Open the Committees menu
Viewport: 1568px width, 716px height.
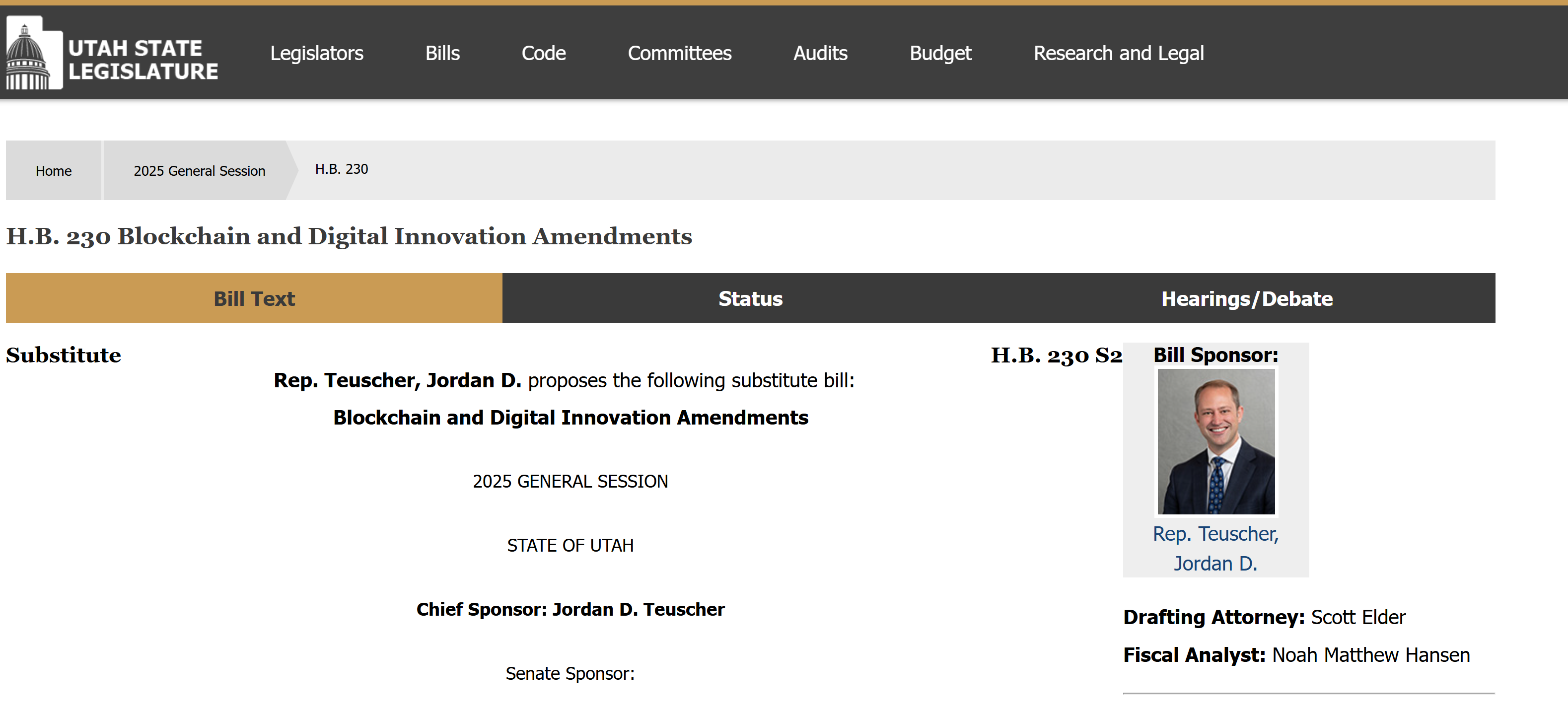pyautogui.click(x=679, y=53)
